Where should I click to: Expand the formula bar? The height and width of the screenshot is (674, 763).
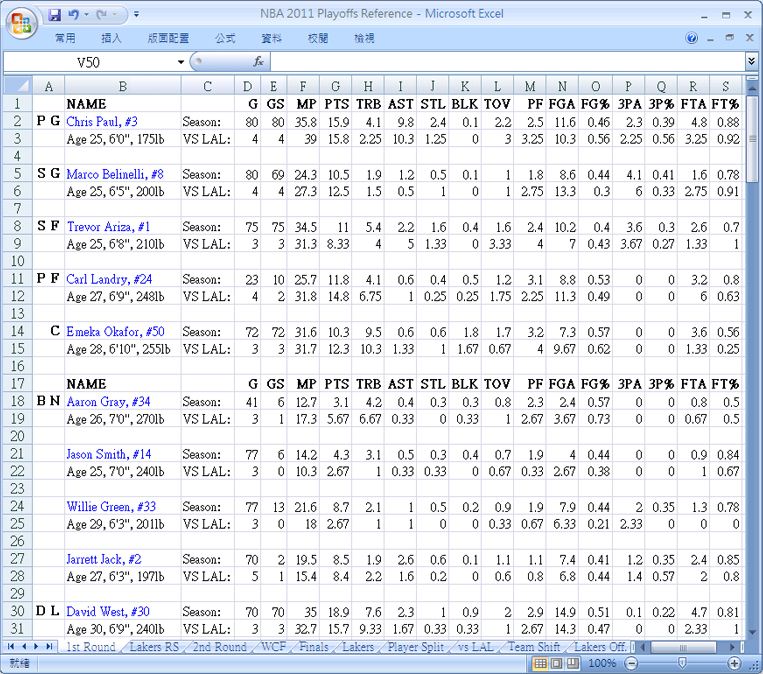coord(752,61)
